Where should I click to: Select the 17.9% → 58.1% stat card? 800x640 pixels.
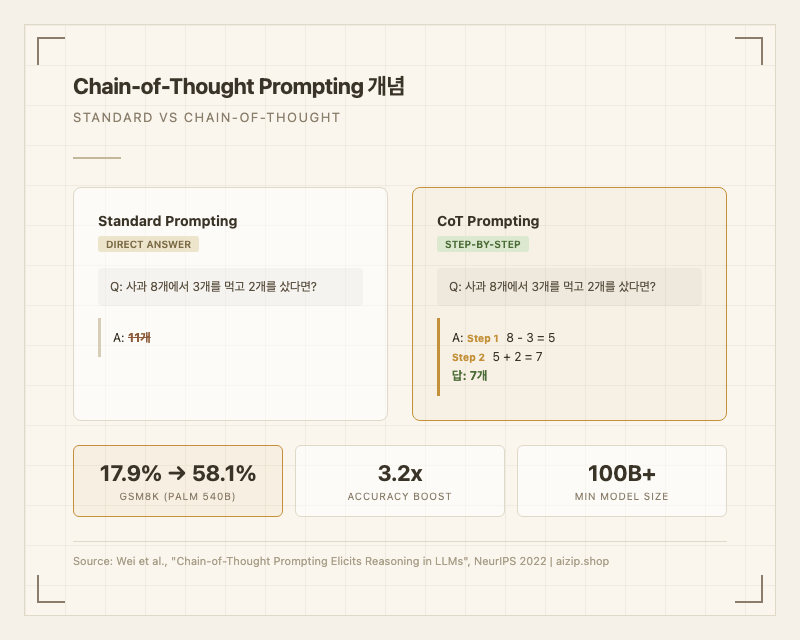178,481
